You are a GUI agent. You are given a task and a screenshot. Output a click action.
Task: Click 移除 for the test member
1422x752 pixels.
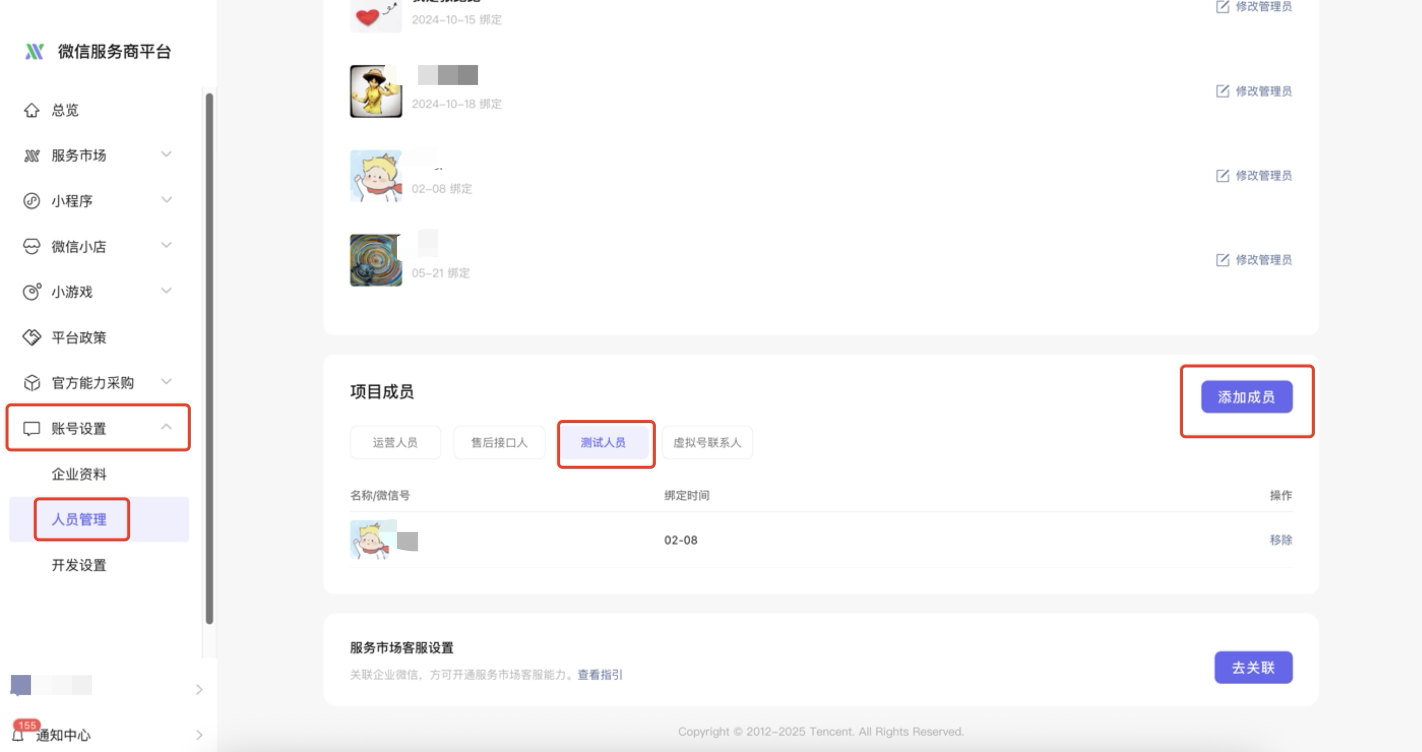click(1280, 540)
